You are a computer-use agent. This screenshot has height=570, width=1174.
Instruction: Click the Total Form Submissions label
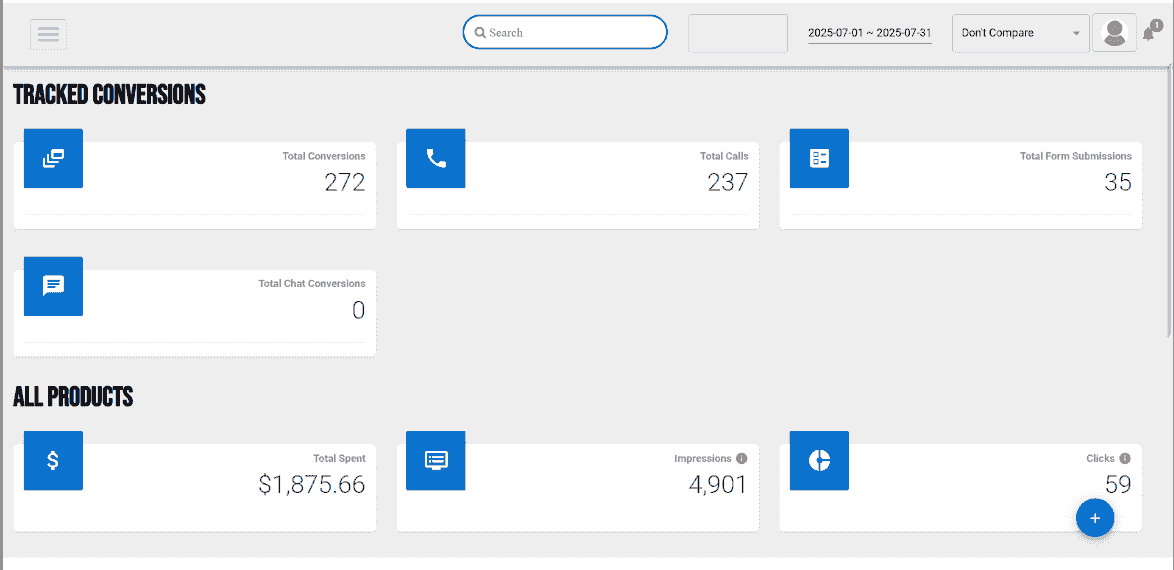(1076, 157)
